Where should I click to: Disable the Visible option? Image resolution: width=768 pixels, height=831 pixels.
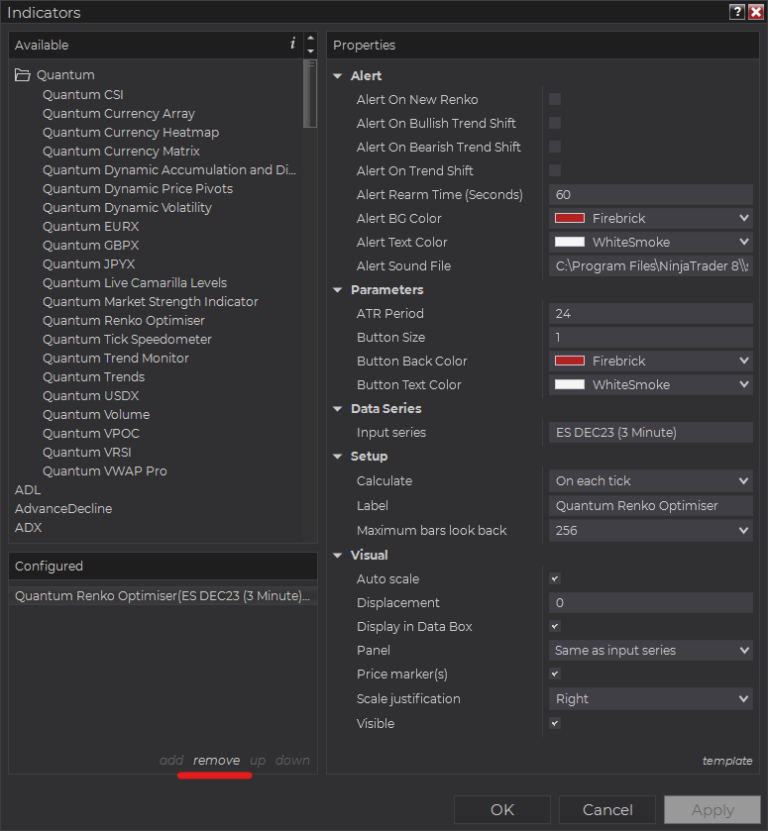click(x=554, y=723)
